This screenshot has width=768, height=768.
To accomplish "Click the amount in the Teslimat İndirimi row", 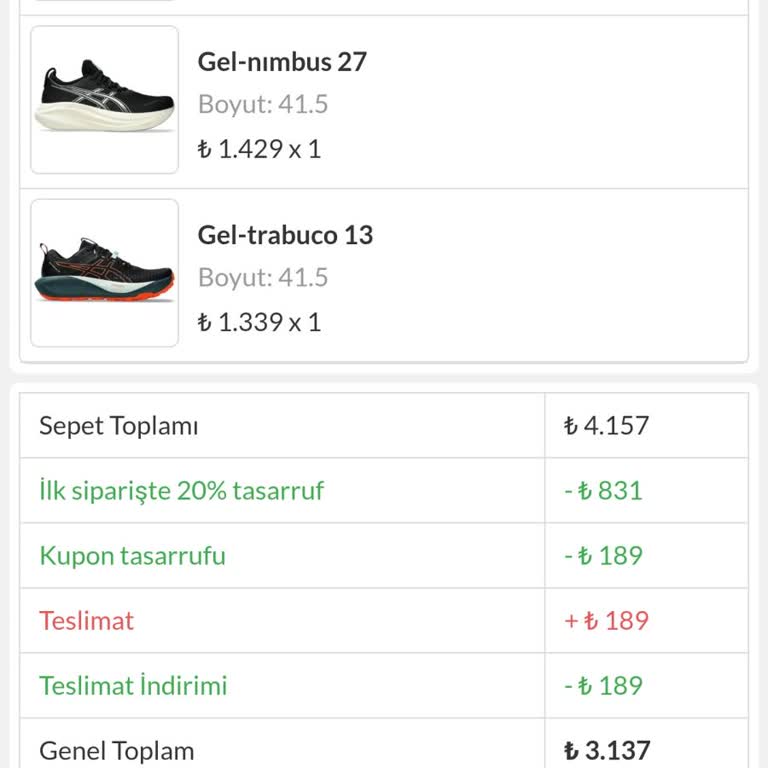I will [x=603, y=686].
